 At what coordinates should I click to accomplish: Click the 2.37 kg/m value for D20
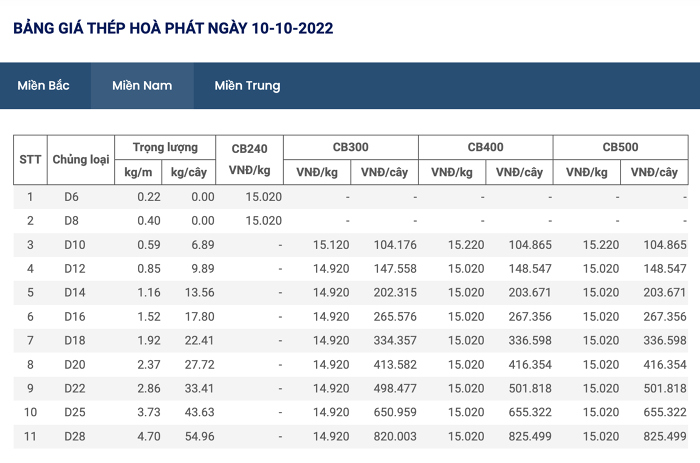click(149, 365)
